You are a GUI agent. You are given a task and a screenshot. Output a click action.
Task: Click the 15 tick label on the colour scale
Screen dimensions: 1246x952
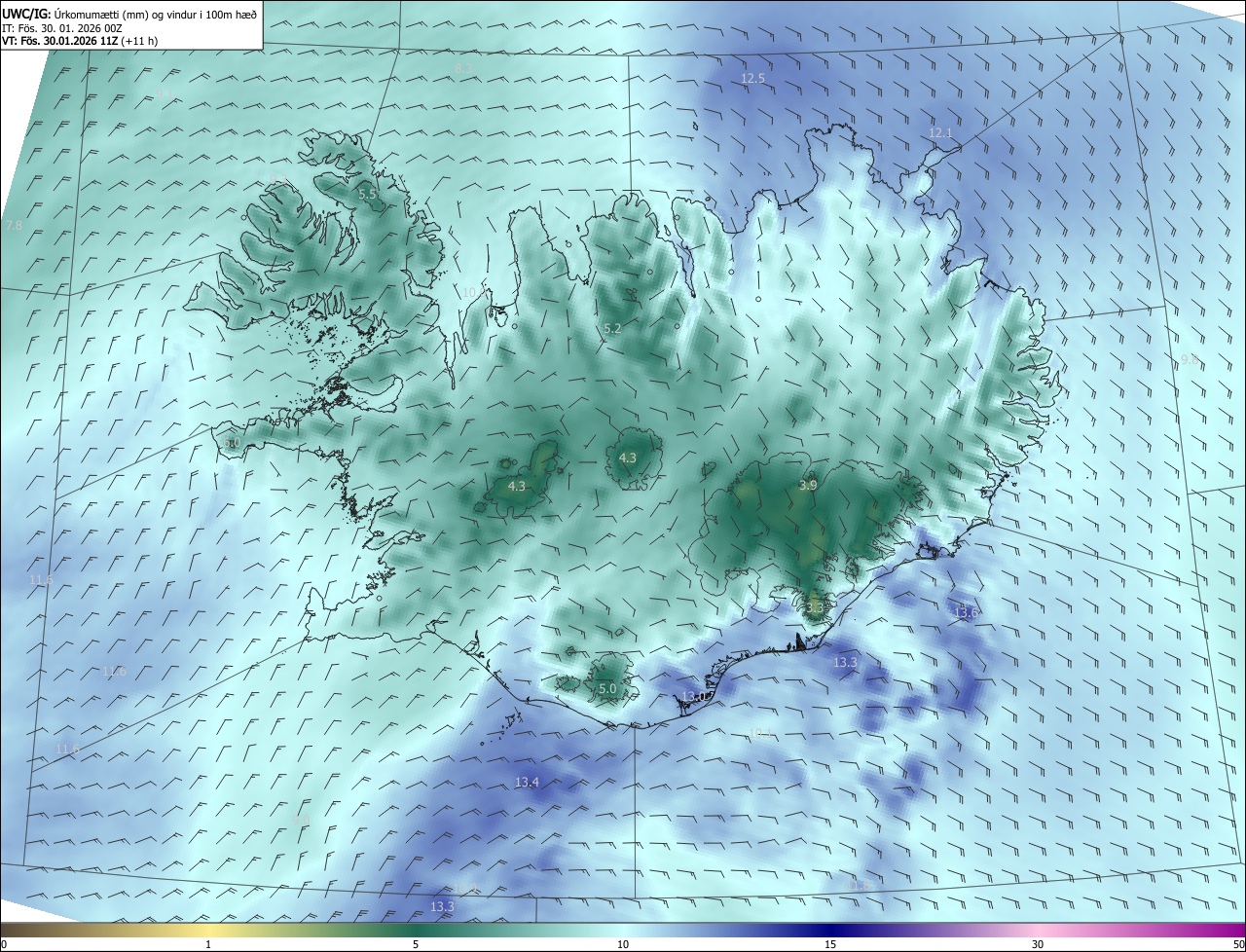(830, 944)
